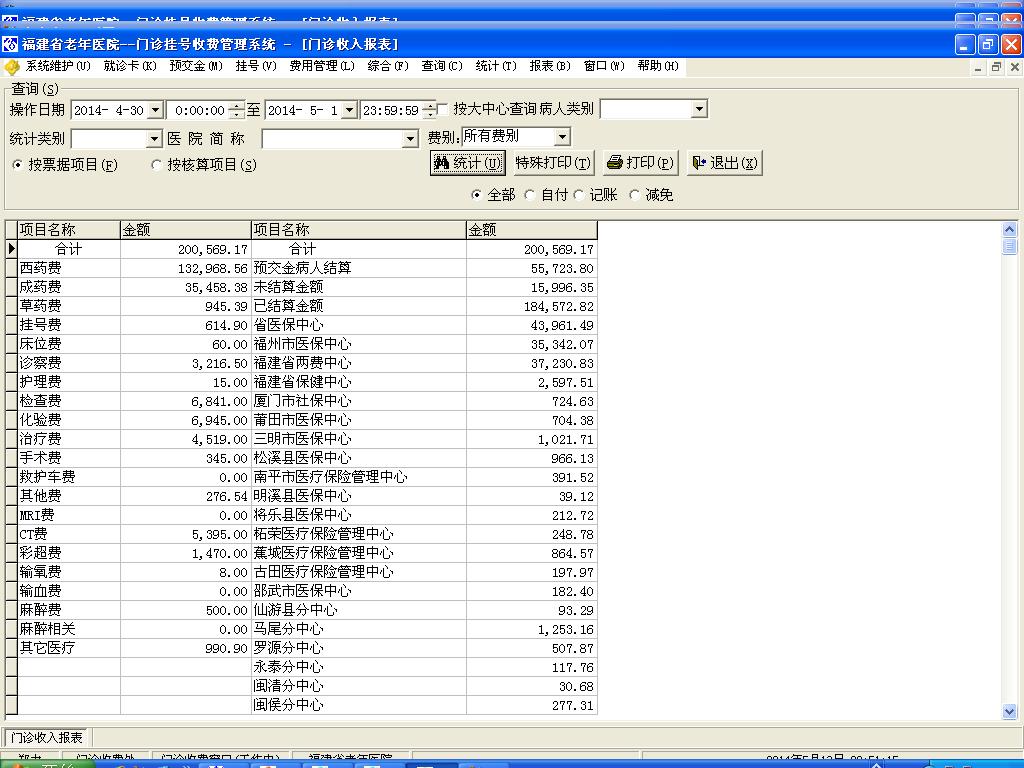Open 查询(C) menu
The height and width of the screenshot is (768, 1024).
pos(441,66)
